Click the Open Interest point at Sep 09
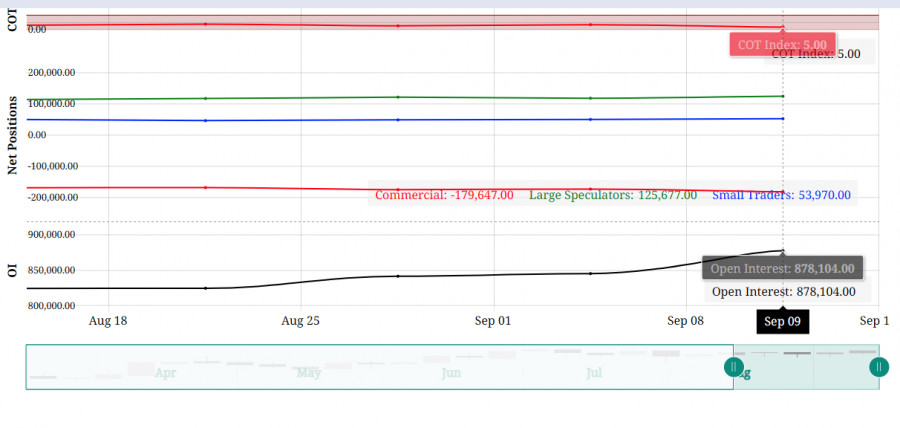Screen dimensions: 900x428 (x=782, y=251)
